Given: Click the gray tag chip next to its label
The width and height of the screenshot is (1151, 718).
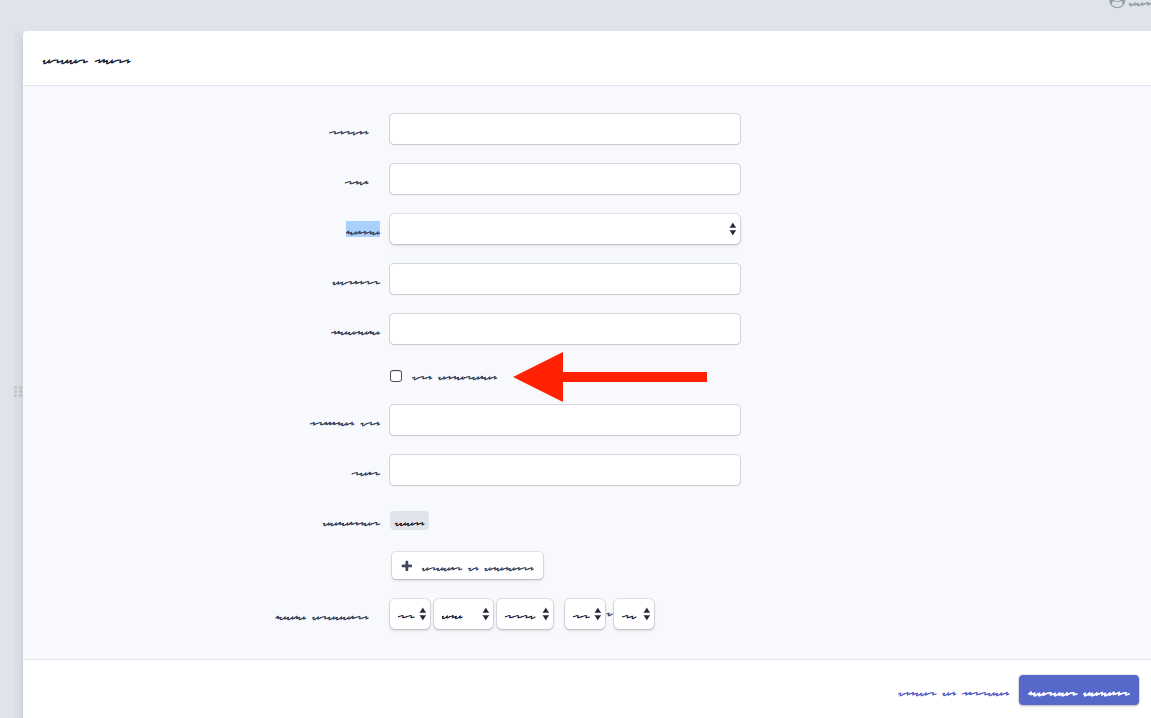Looking at the screenshot, I should [412, 520].
